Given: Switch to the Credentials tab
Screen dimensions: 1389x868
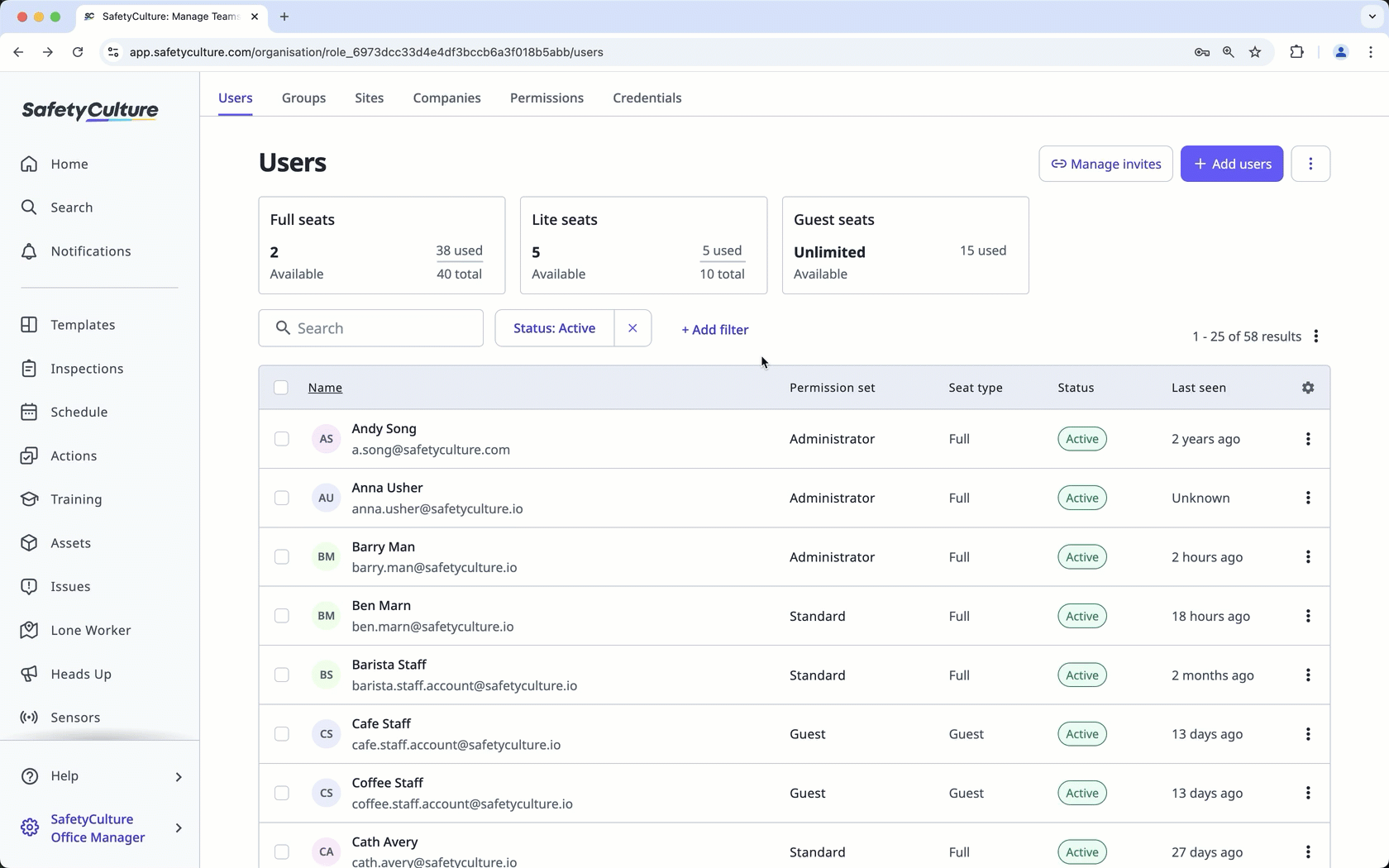Looking at the screenshot, I should tap(647, 98).
